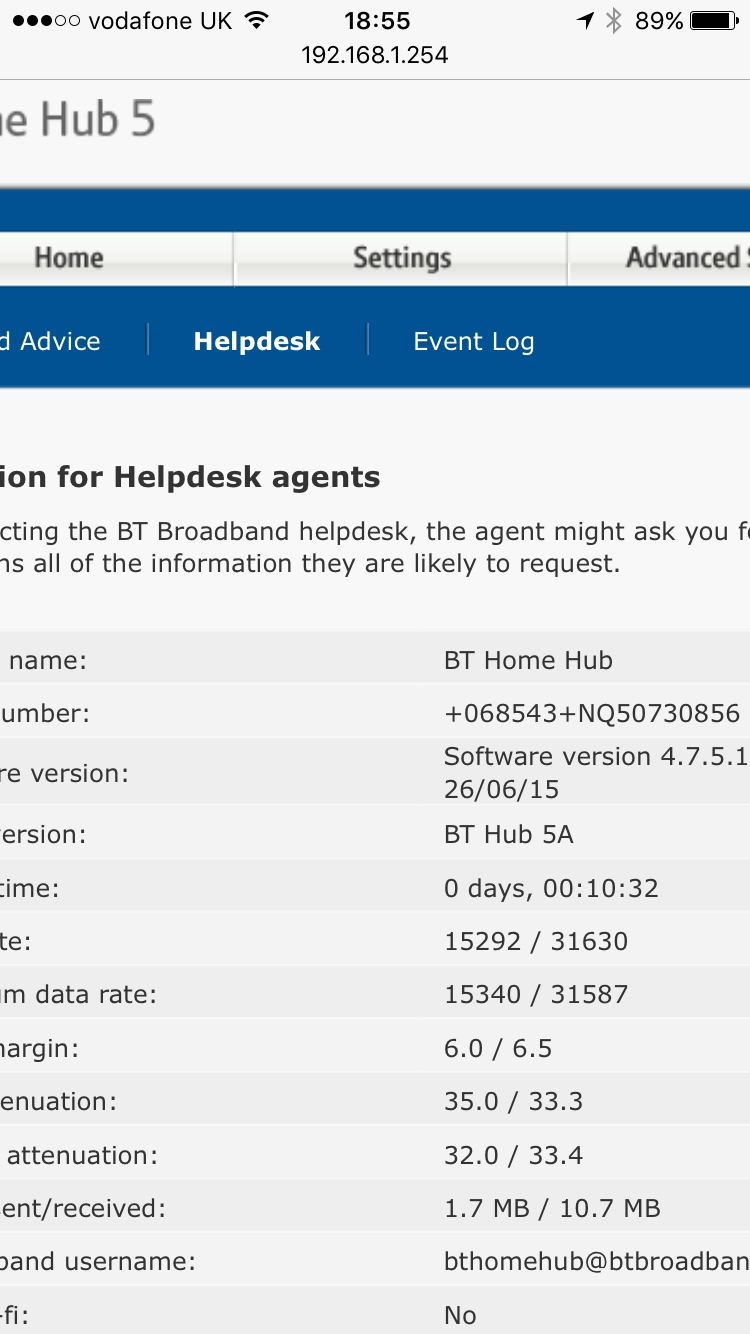Tap the status bar clock showing 18:55

pyautogui.click(x=377, y=21)
